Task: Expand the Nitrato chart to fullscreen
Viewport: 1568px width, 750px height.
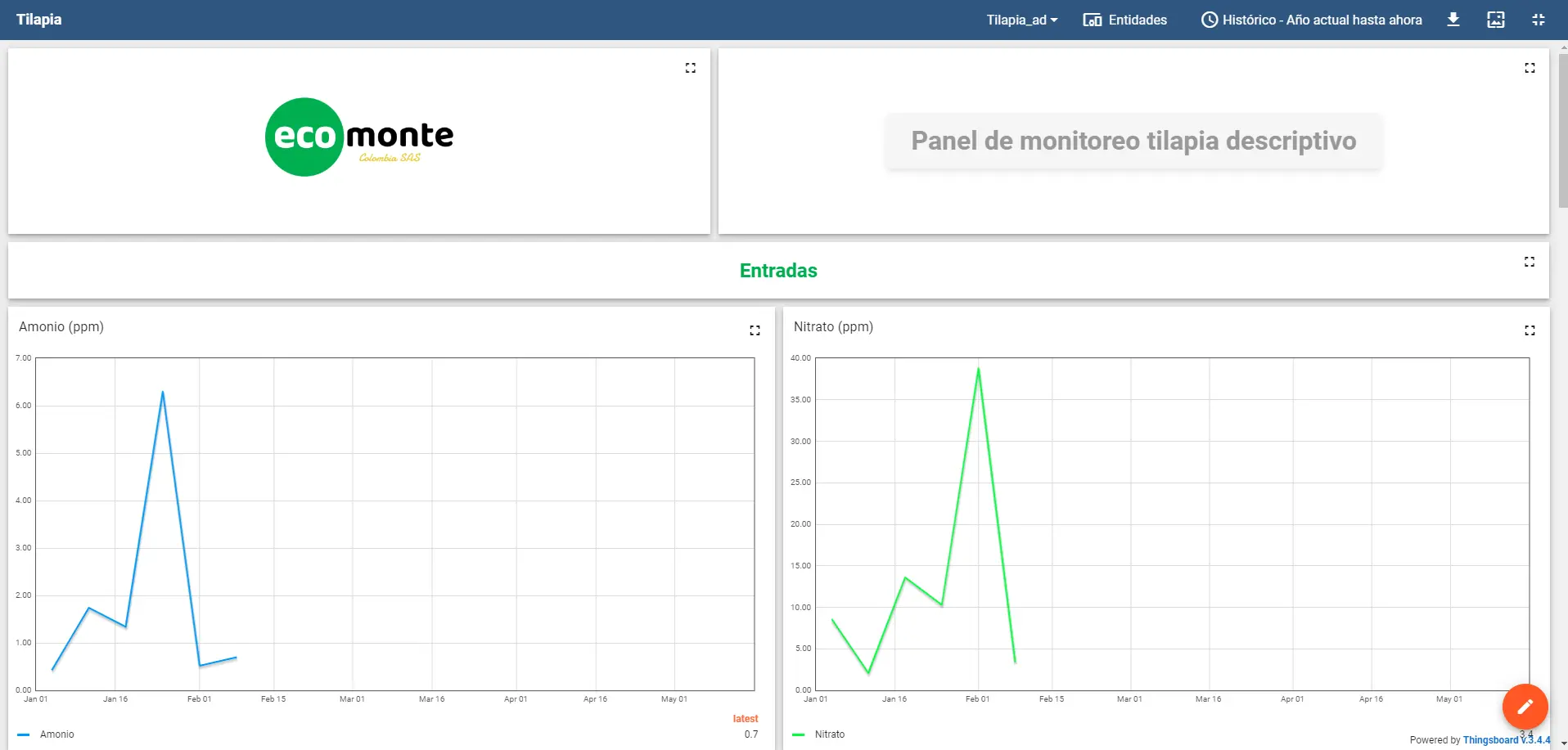Action: pos(1530,330)
